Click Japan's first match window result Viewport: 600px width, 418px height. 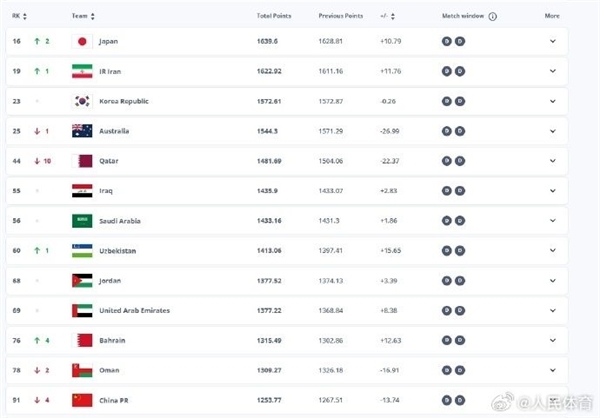447,41
